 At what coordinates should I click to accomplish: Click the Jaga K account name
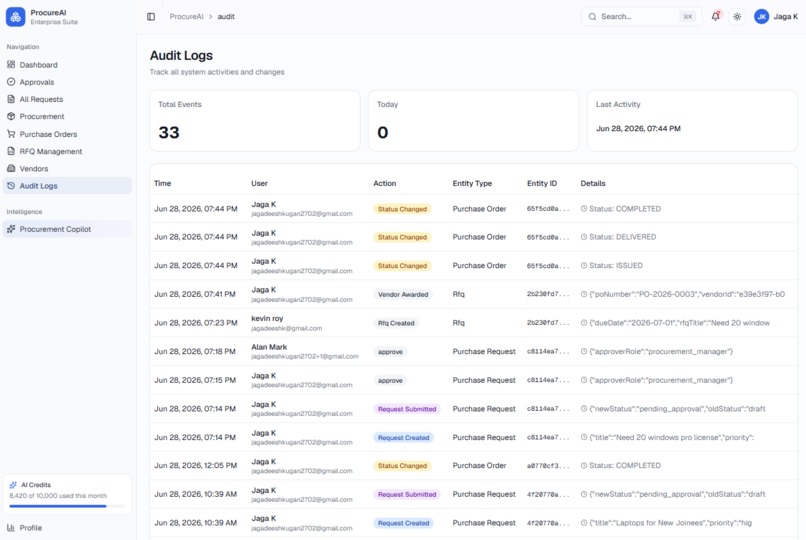pyautogui.click(x=785, y=16)
